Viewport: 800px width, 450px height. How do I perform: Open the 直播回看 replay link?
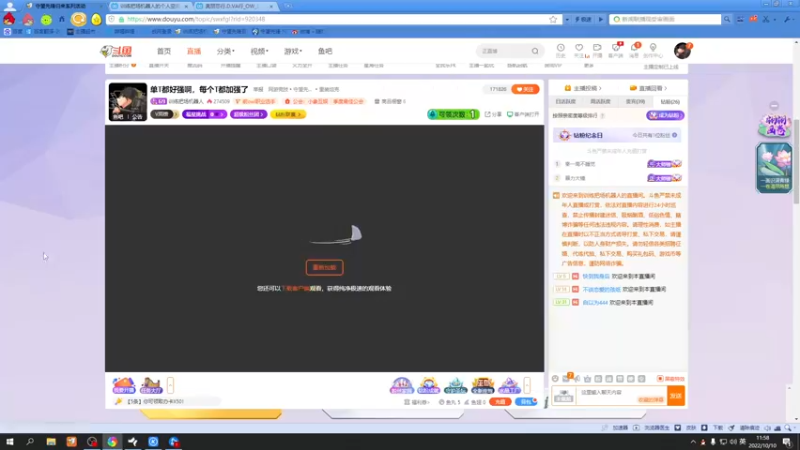point(648,88)
